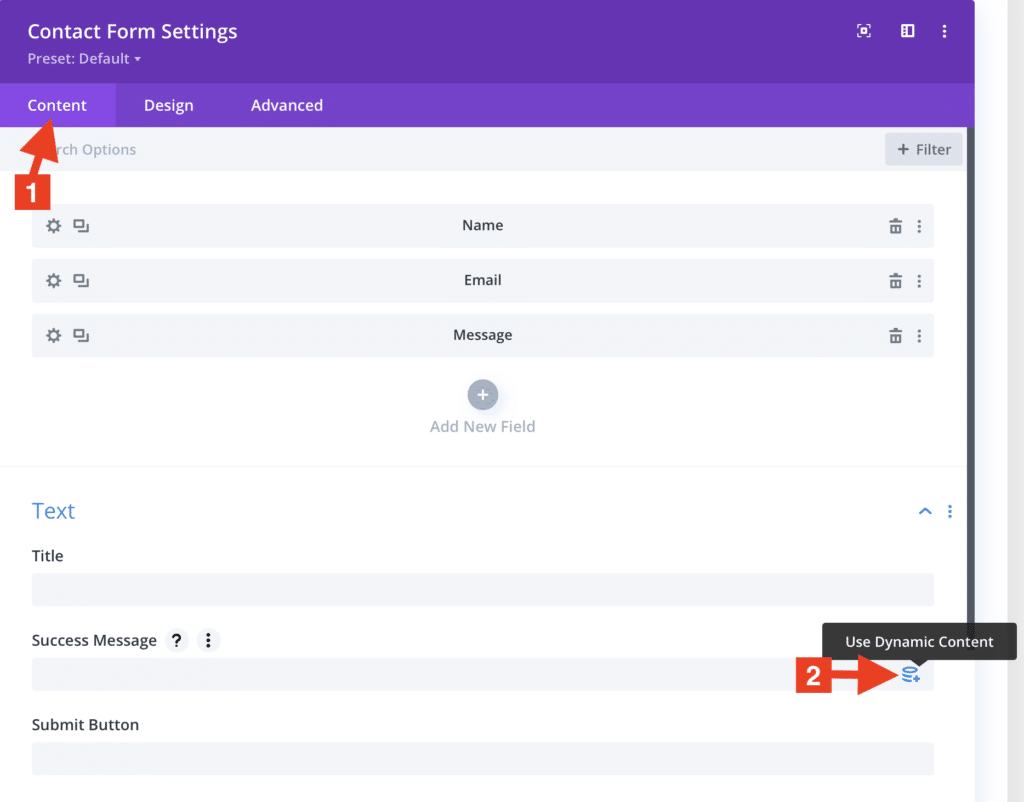Click the Filter button

(x=923, y=150)
